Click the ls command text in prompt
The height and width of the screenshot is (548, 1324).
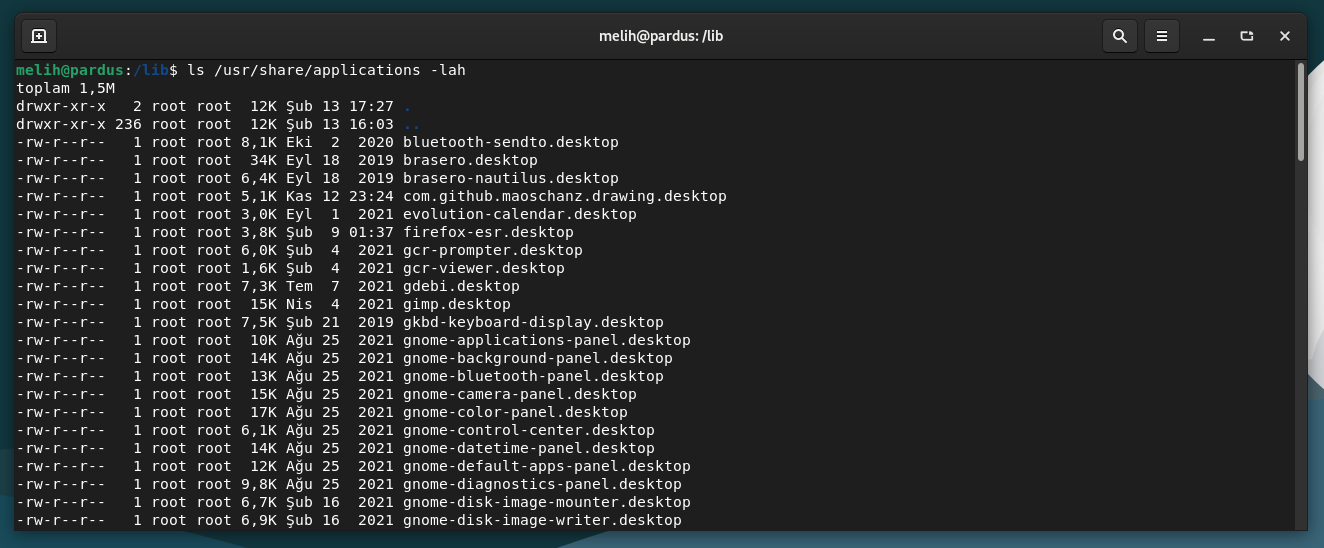(196, 70)
